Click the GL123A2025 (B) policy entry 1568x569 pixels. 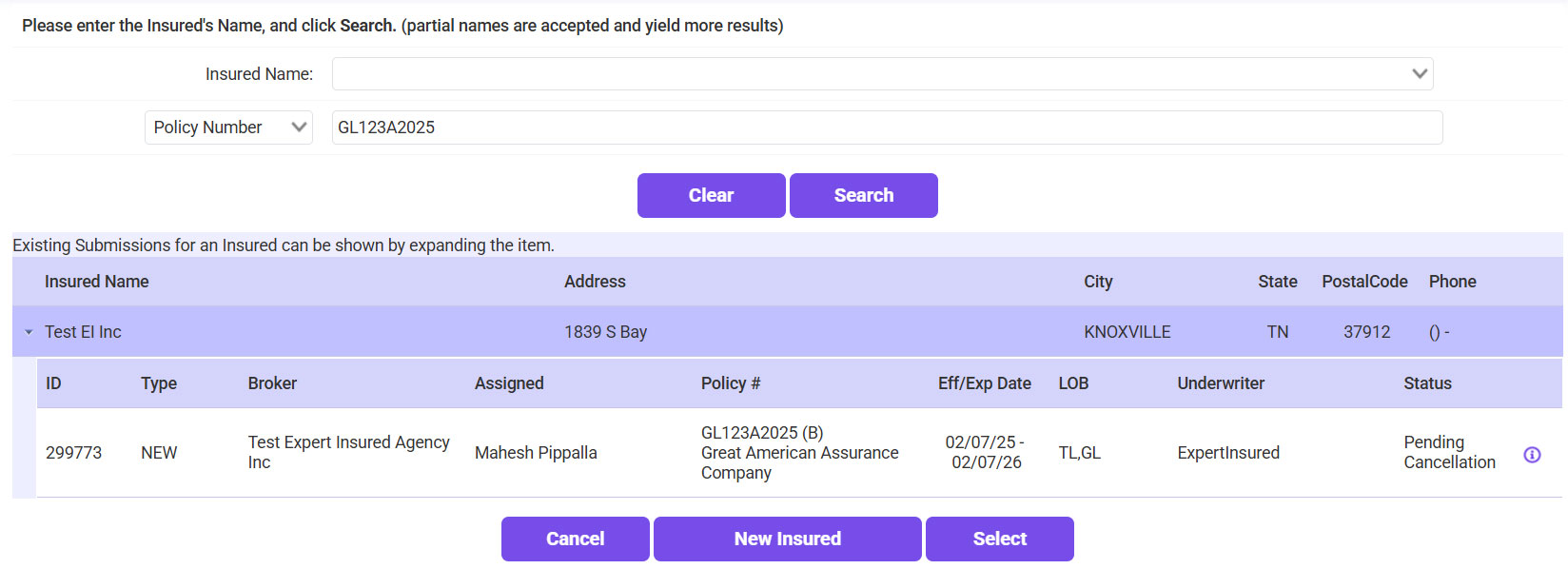coord(761,433)
